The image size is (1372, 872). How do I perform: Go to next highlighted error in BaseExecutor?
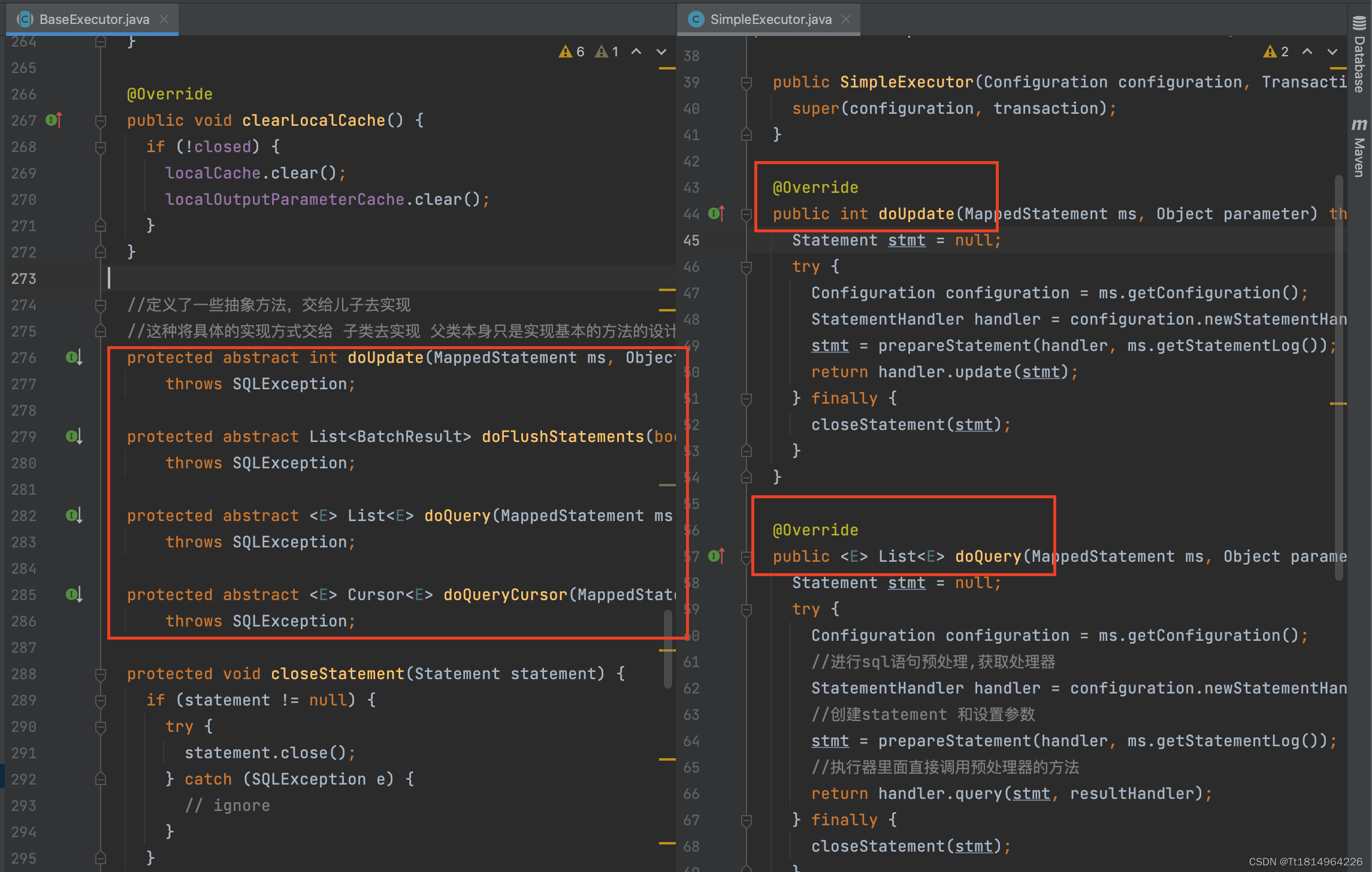point(661,52)
